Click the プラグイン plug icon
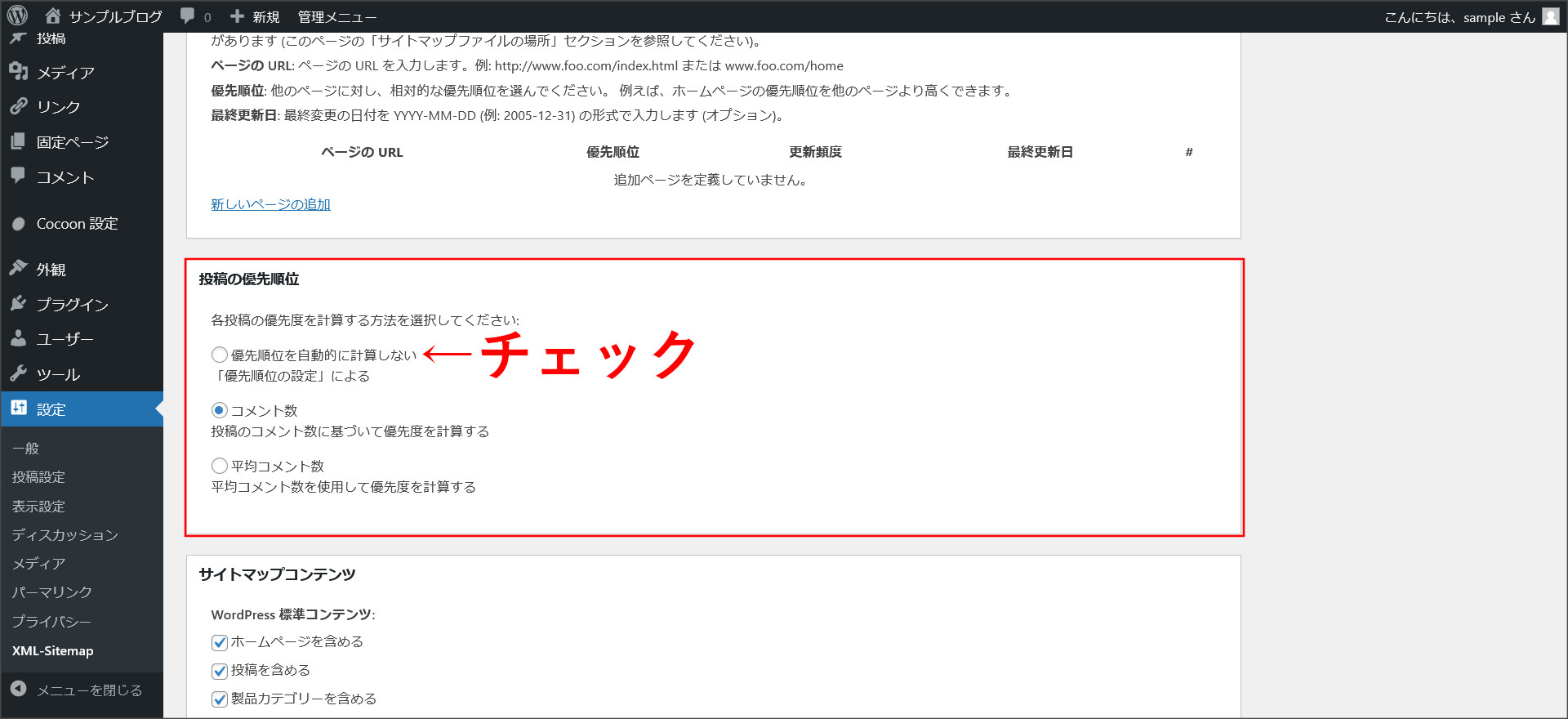 18,303
